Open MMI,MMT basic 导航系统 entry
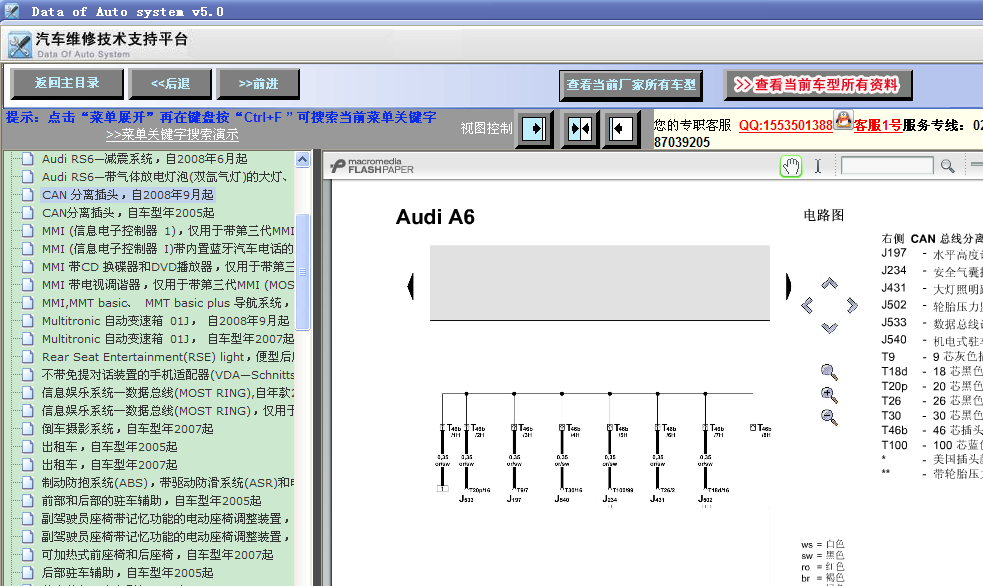 (166, 303)
